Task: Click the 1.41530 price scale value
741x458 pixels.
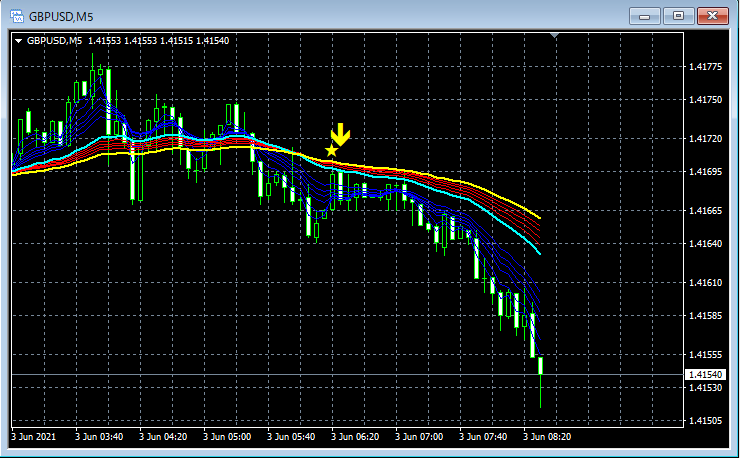Action: coord(705,388)
